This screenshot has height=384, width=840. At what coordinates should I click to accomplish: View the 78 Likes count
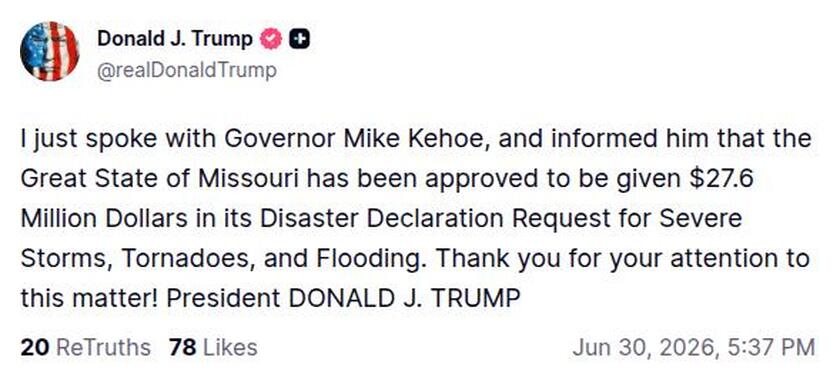[x=213, y=348]
